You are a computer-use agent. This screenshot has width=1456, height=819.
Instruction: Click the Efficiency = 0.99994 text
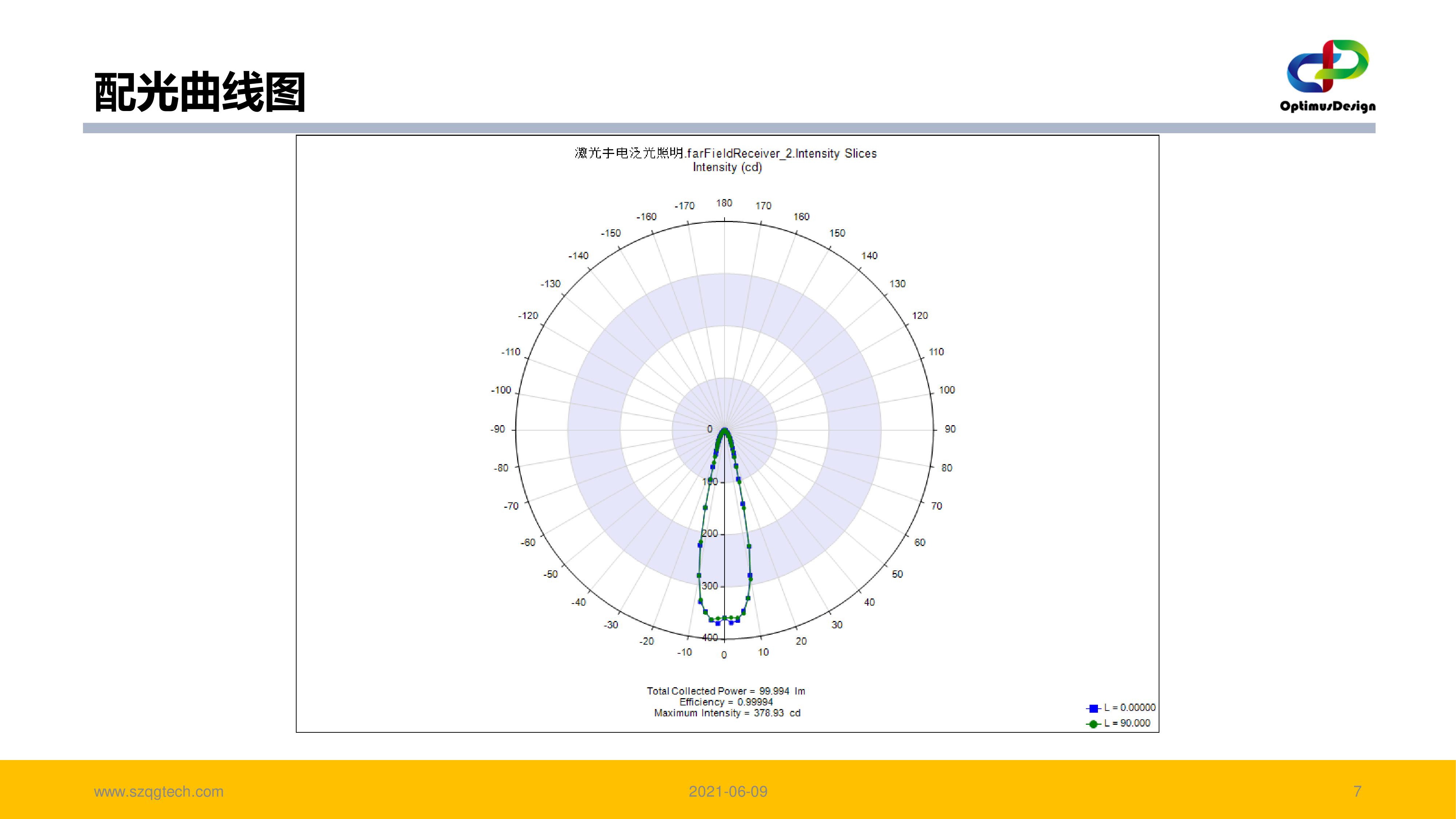click(726, 702)
